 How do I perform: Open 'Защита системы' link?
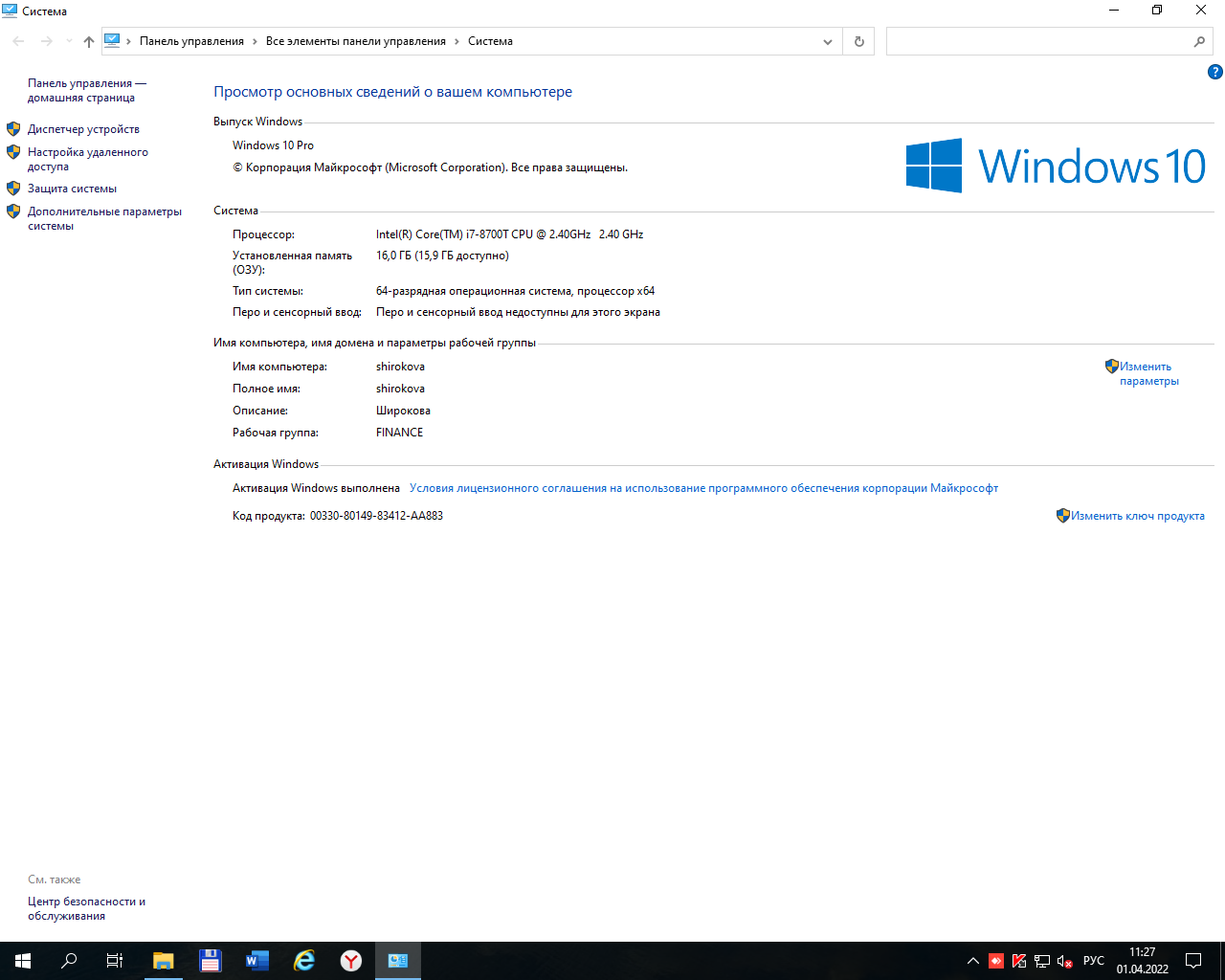72,189
